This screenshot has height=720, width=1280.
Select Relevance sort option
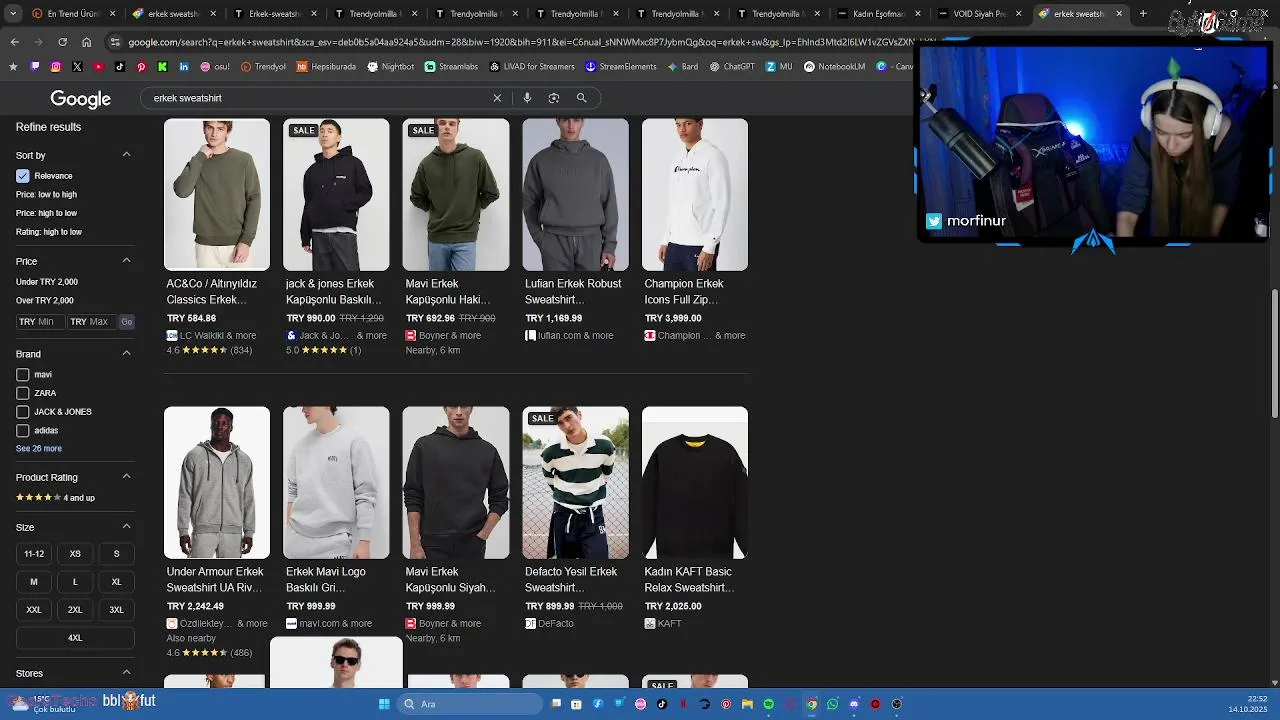click(45, 176)
